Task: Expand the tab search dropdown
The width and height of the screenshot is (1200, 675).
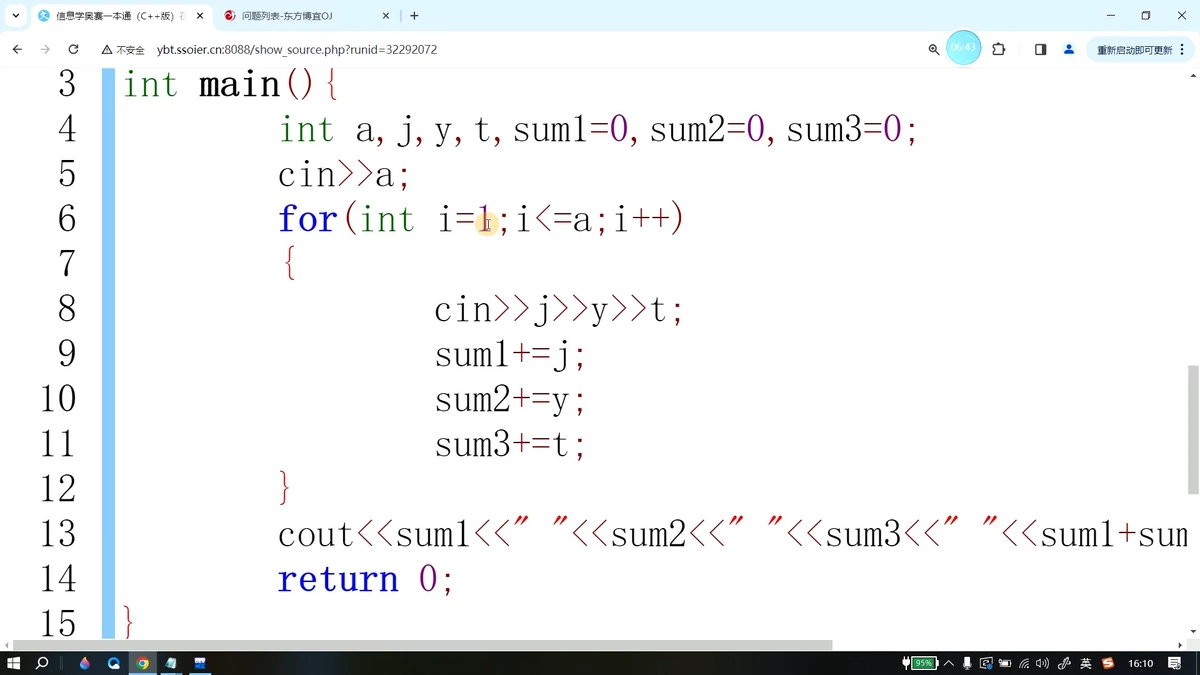Action: [x=16, y=16]
